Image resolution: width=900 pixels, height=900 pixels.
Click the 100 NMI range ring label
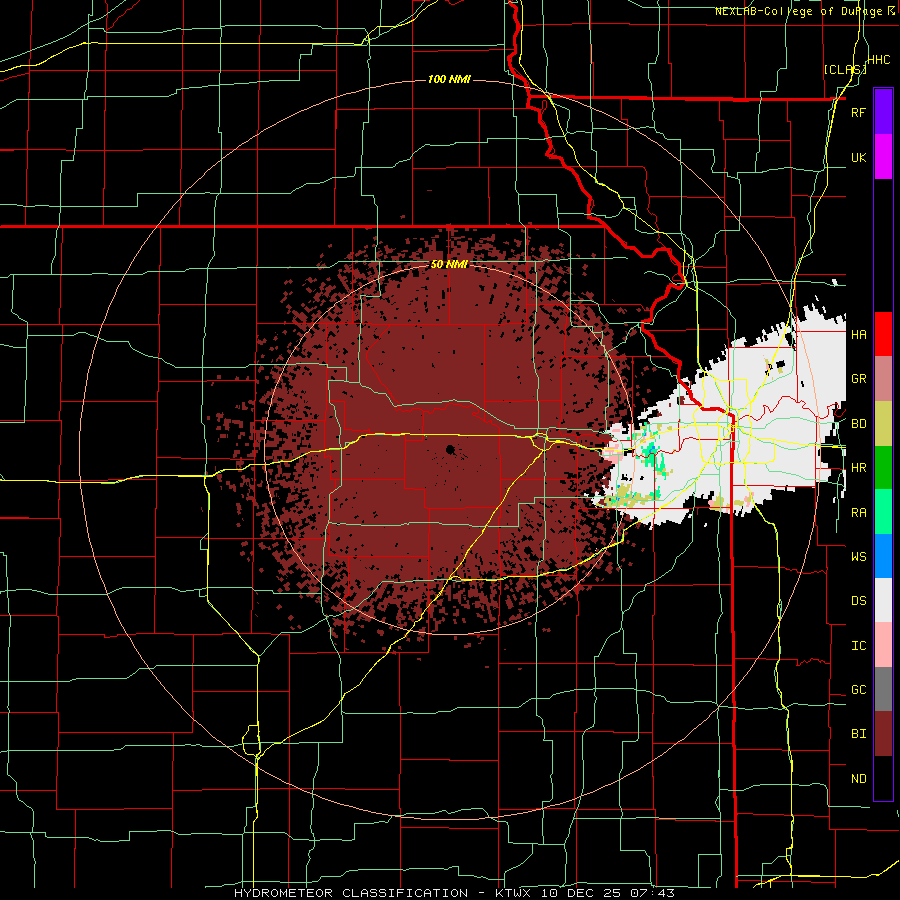449,79
